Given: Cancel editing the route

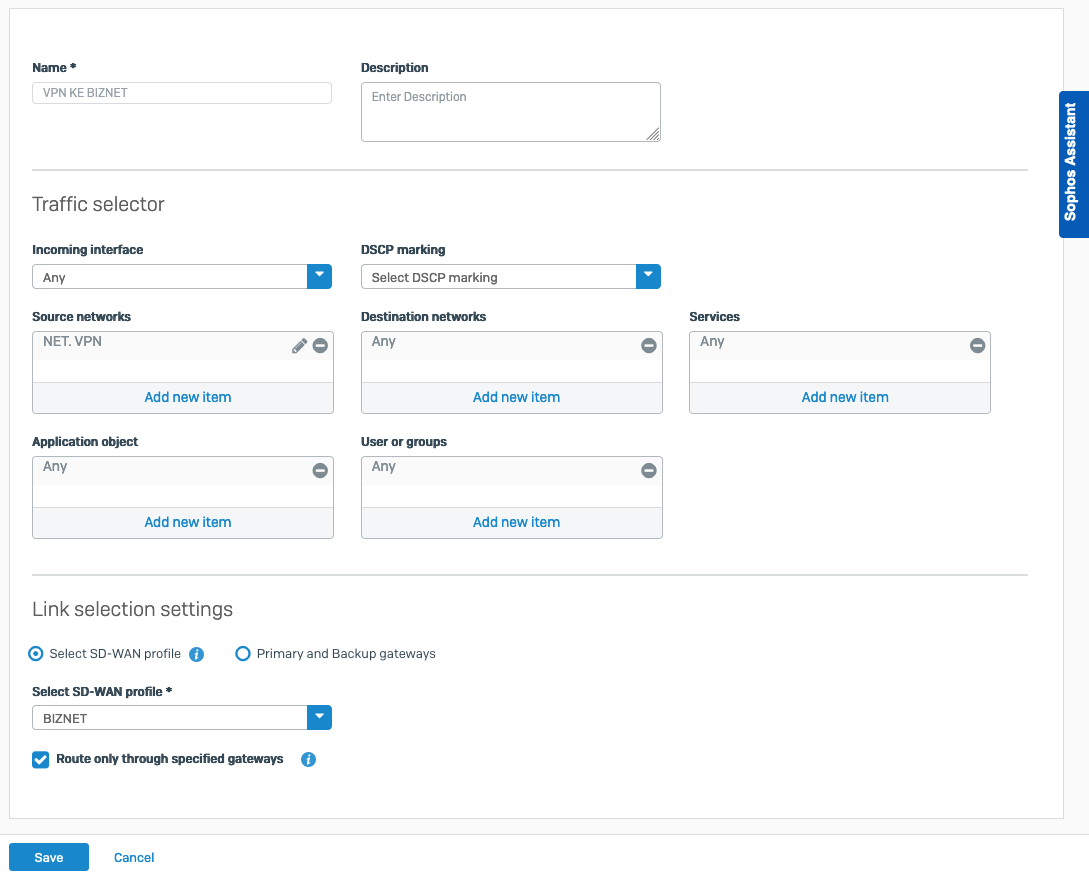Looking at the screenshot, I should point(134,857).
